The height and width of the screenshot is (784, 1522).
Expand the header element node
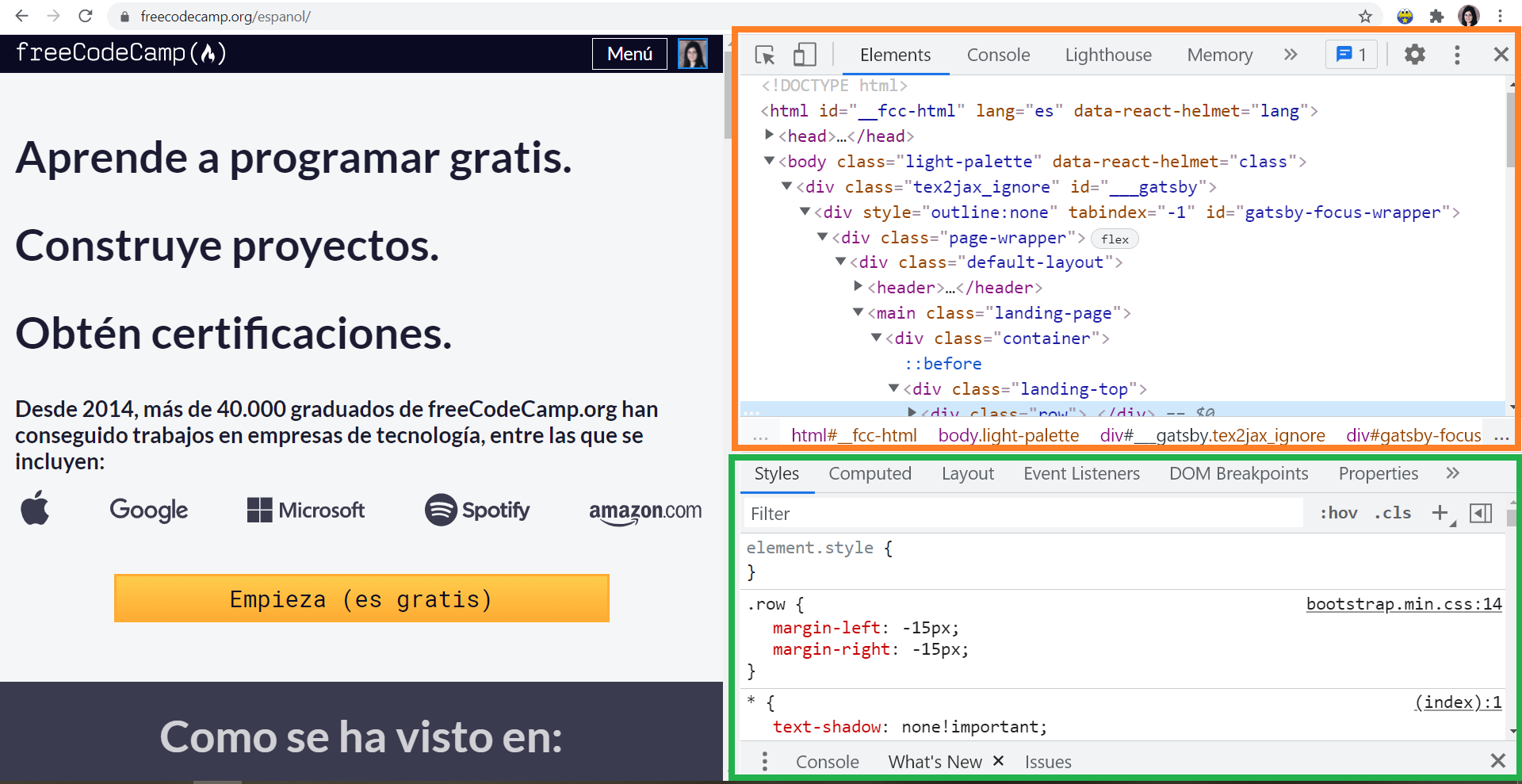(x=859, y=287)
